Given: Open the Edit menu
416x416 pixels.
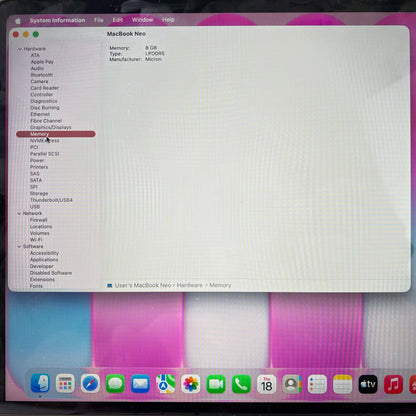Looking at the screenshot, I should pyautogui.click(x=118, y=20).
